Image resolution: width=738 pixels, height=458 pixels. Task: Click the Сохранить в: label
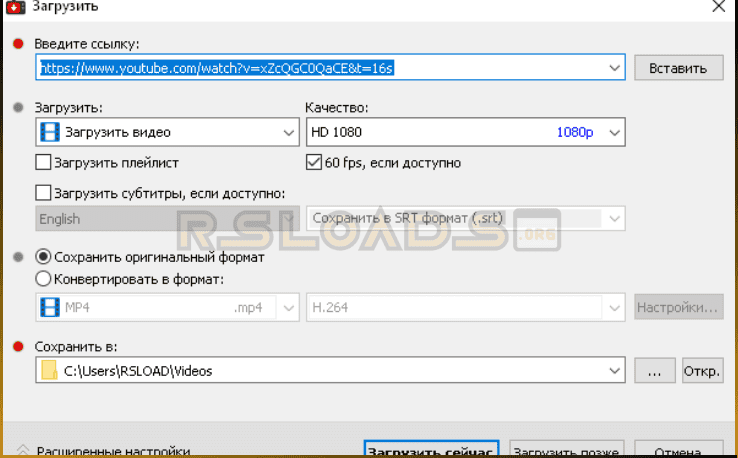(x=76, y=346)
